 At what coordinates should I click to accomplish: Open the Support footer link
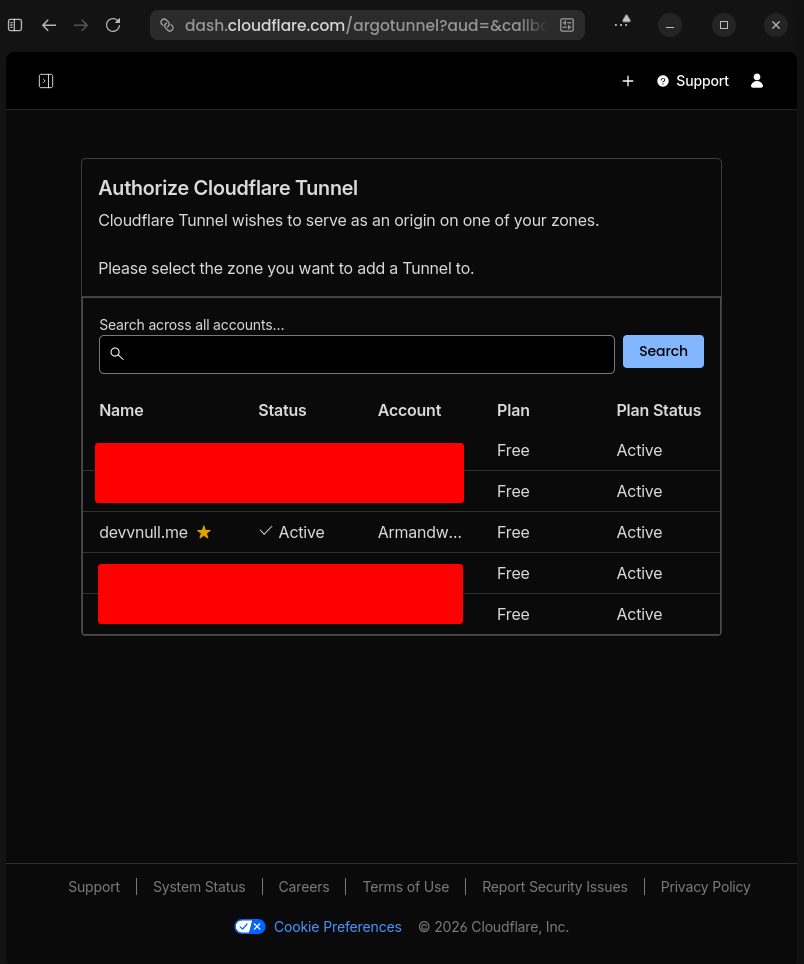(x=94, y=887)
